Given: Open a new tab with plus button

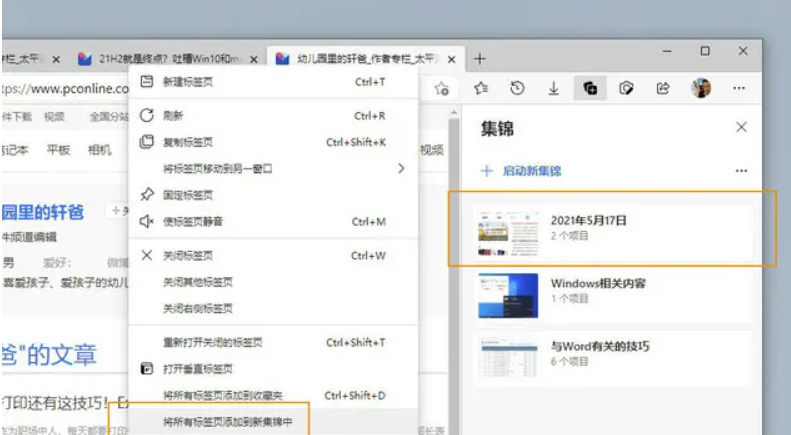Looking at the screenshot, I should click(x=479, y=59).
